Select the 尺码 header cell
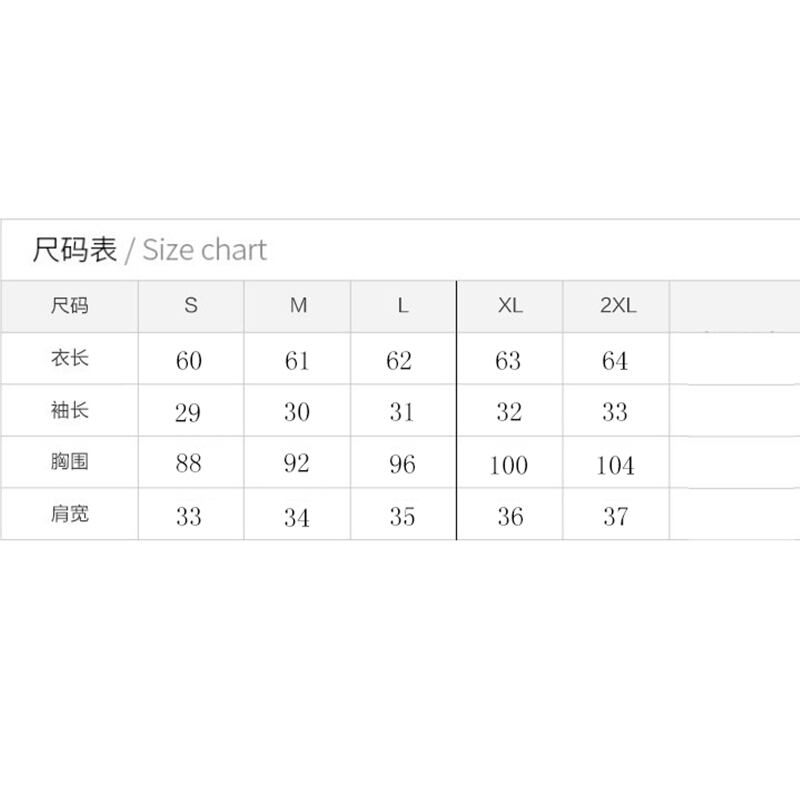 pos(69,306)
